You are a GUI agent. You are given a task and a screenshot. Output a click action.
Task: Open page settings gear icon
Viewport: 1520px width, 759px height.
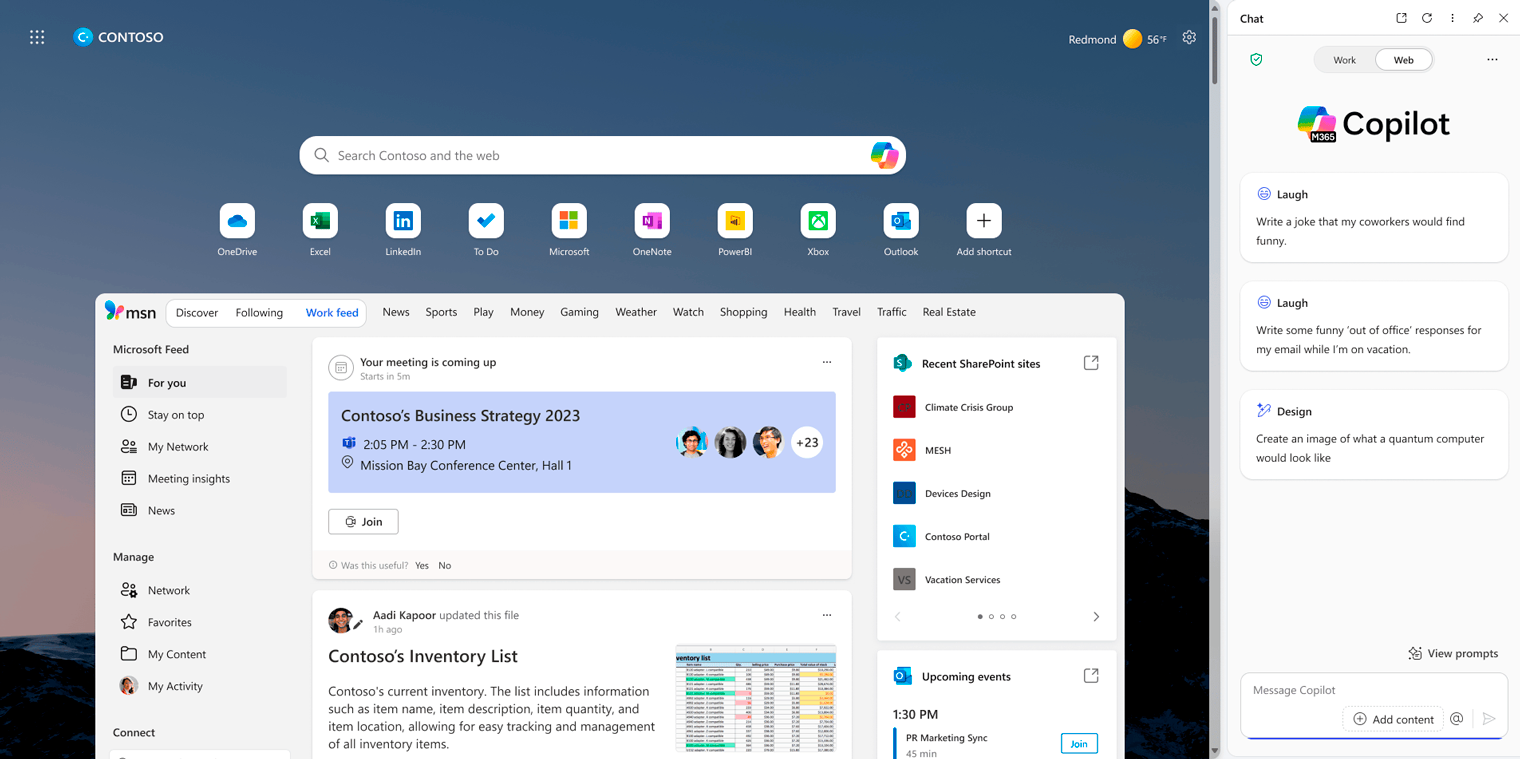[x=1189, y=37]
